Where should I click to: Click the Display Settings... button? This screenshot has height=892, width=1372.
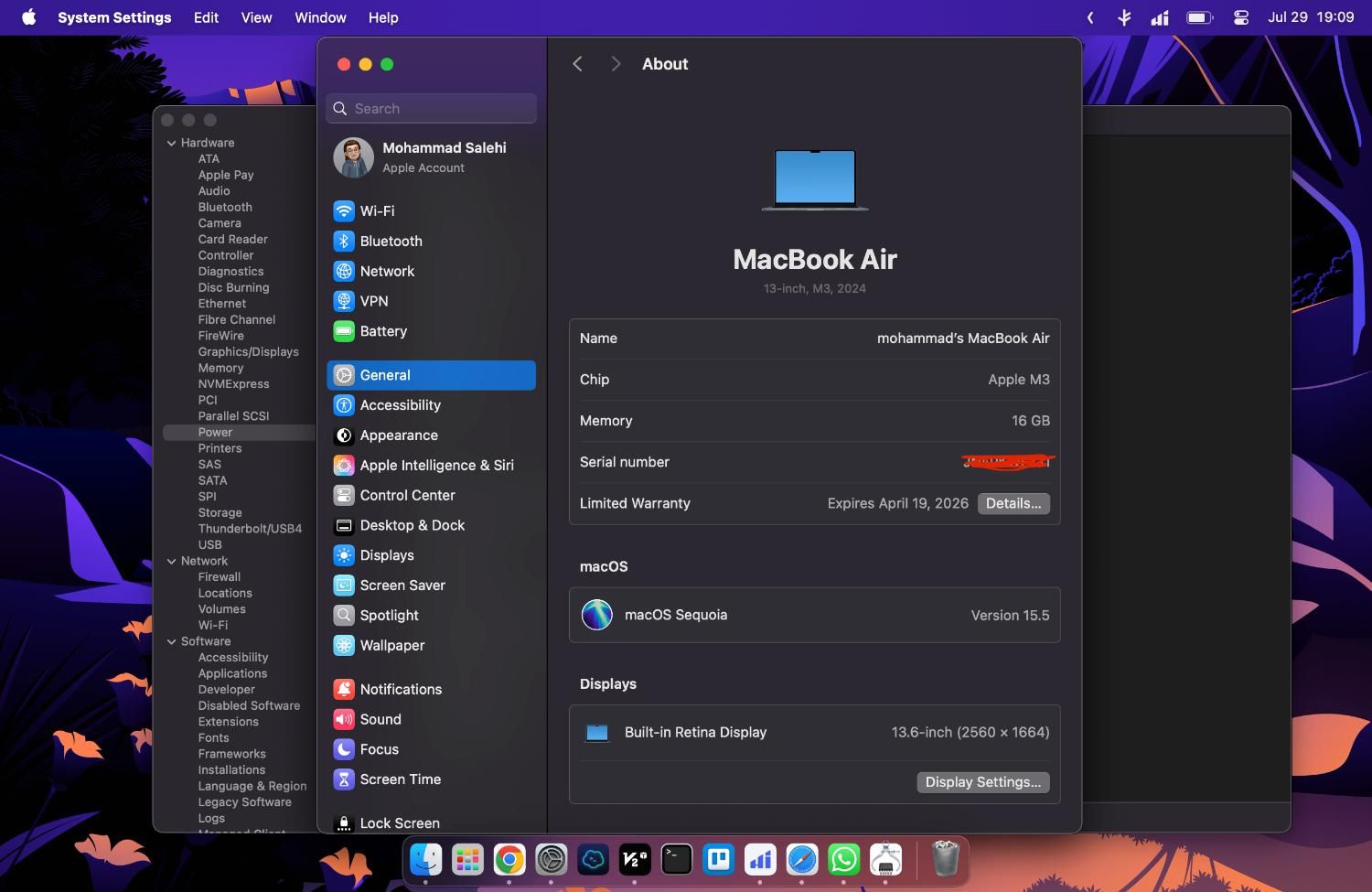[983, 782]
